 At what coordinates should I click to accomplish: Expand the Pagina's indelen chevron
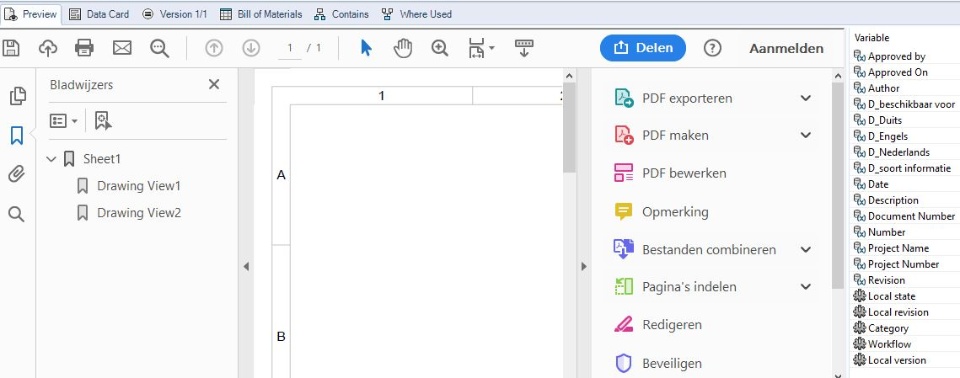[x=806, y=286]
